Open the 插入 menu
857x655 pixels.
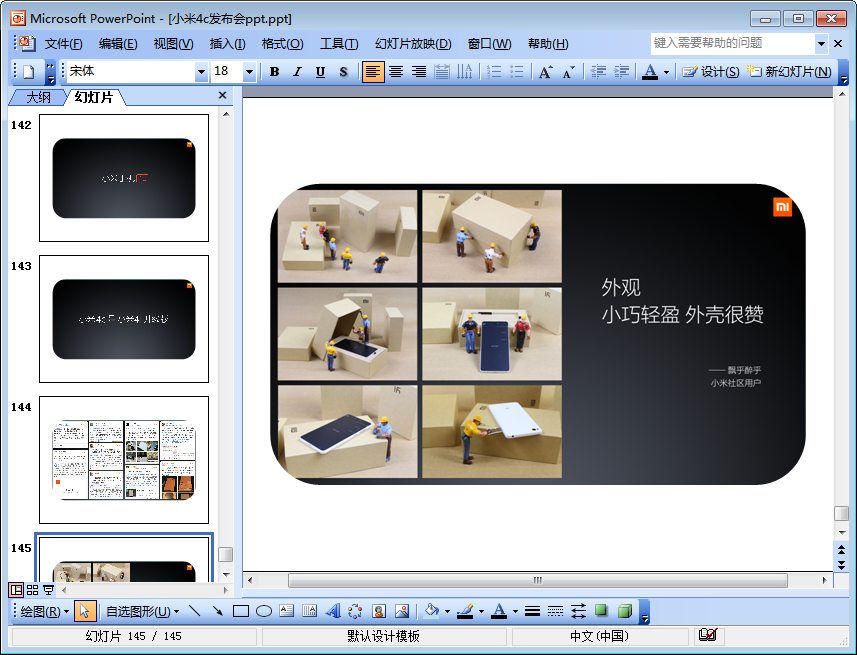coord(227,44)
